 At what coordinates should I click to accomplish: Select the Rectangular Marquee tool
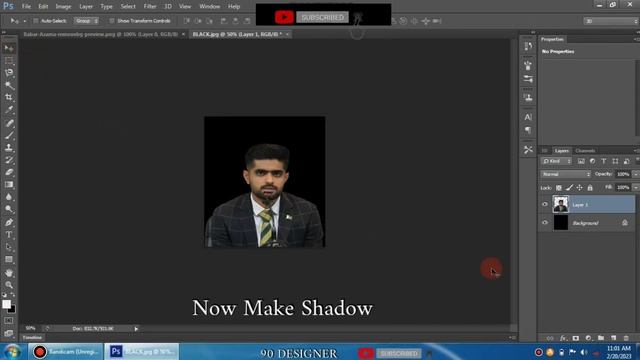9,61
